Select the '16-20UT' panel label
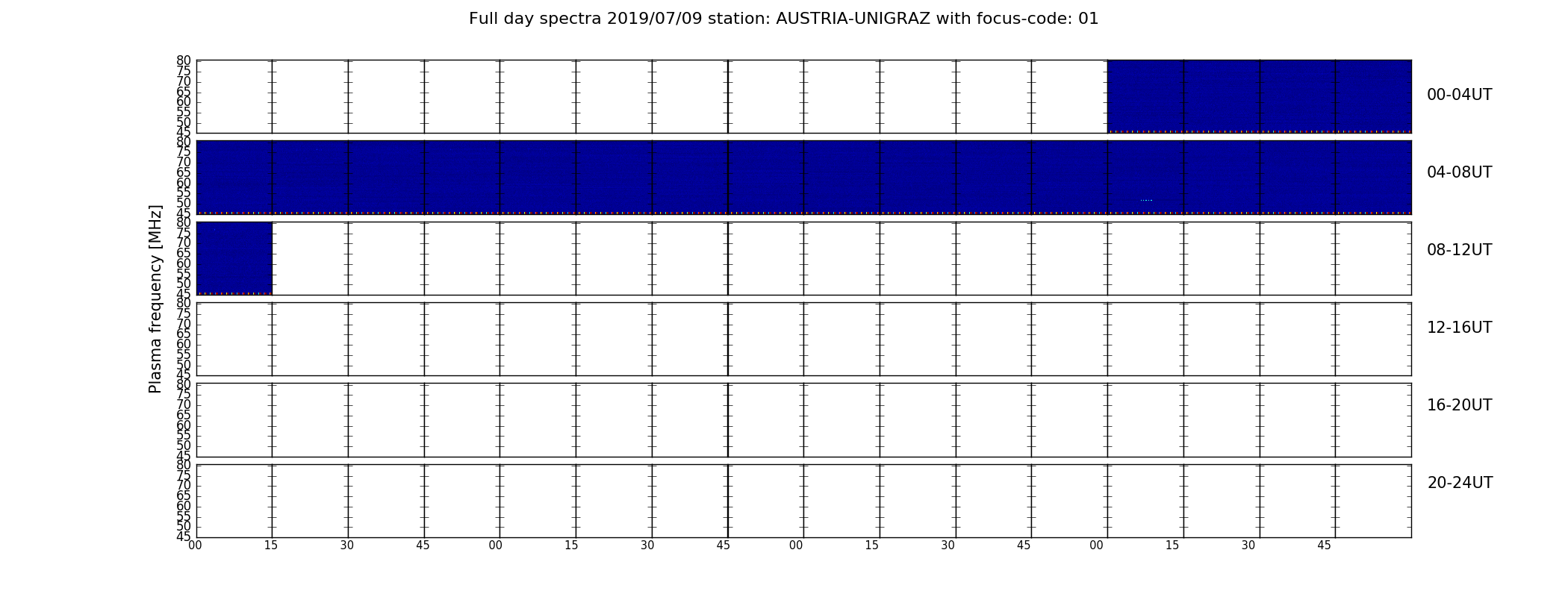 (1460, 405)
